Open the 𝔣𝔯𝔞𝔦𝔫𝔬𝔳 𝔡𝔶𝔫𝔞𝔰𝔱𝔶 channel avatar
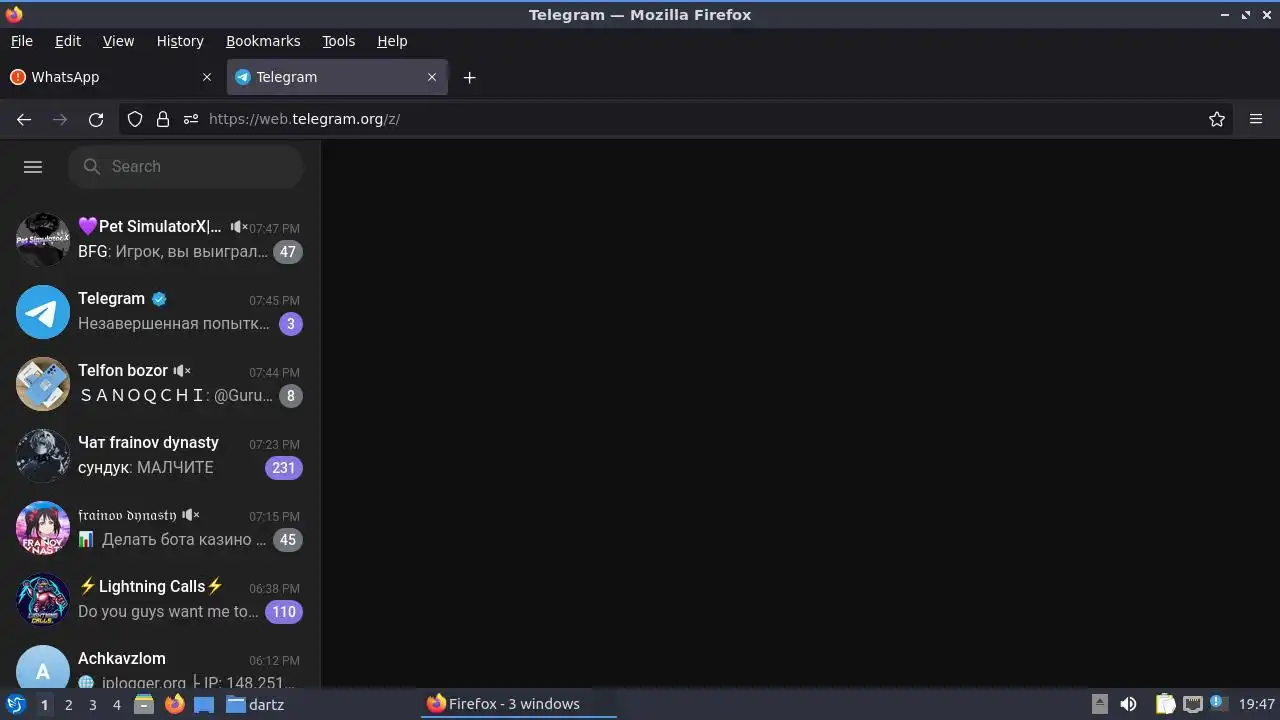Viewport: 1280px width, 720px height. [43, 528]
